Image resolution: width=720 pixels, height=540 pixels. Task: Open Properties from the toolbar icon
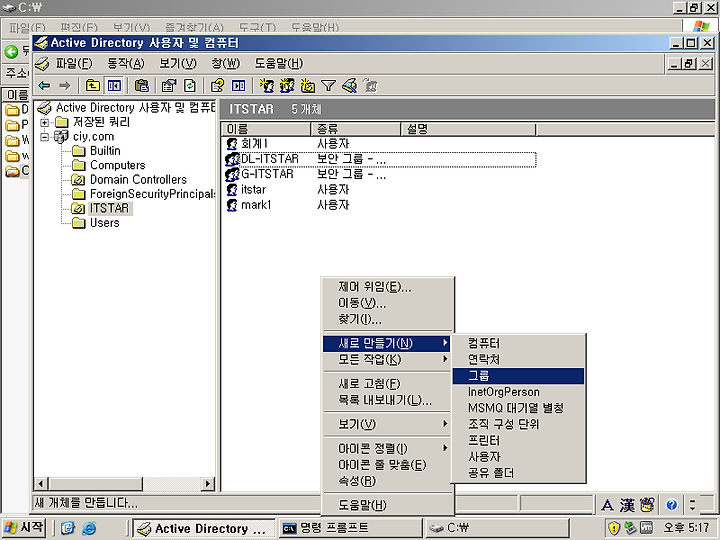169,86
